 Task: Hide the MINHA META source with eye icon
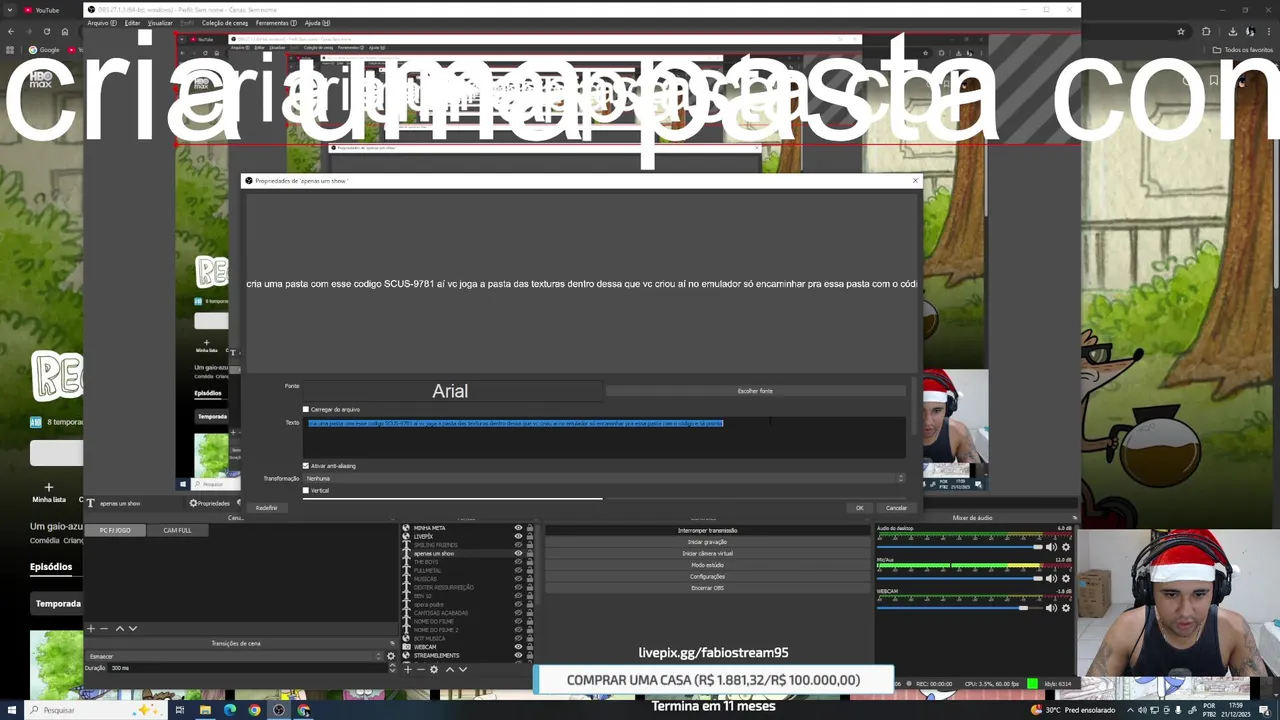pos(518,528)
